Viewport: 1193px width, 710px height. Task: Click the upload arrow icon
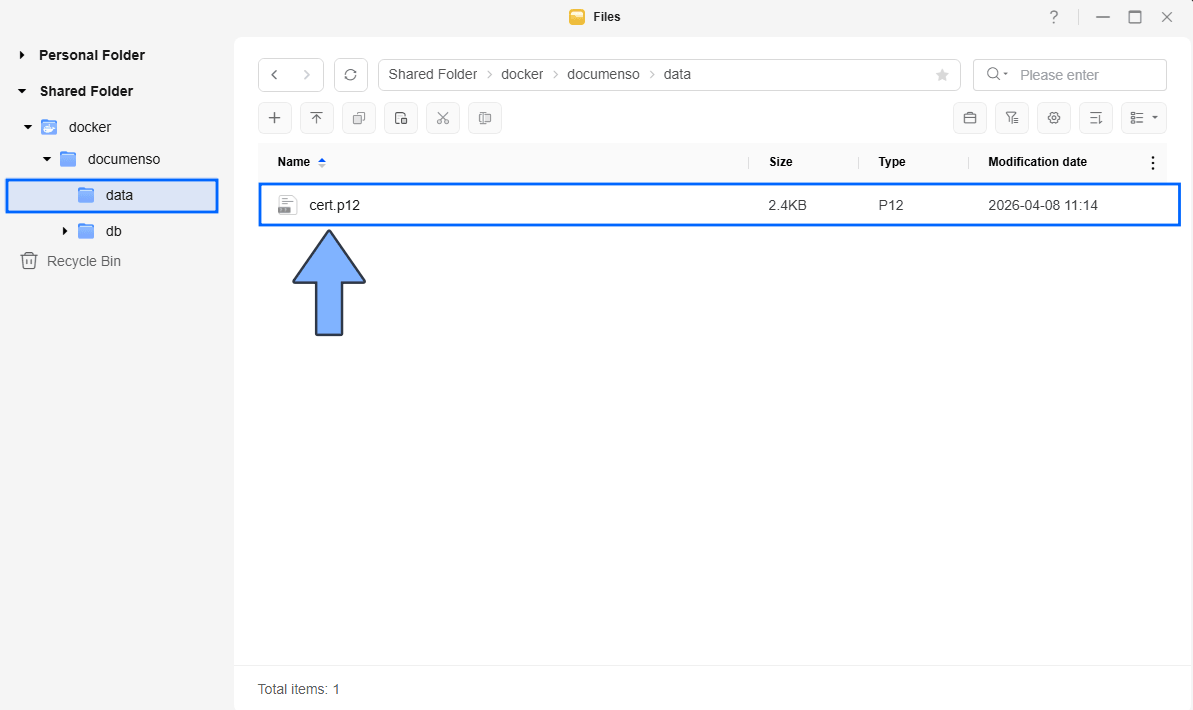316,118
